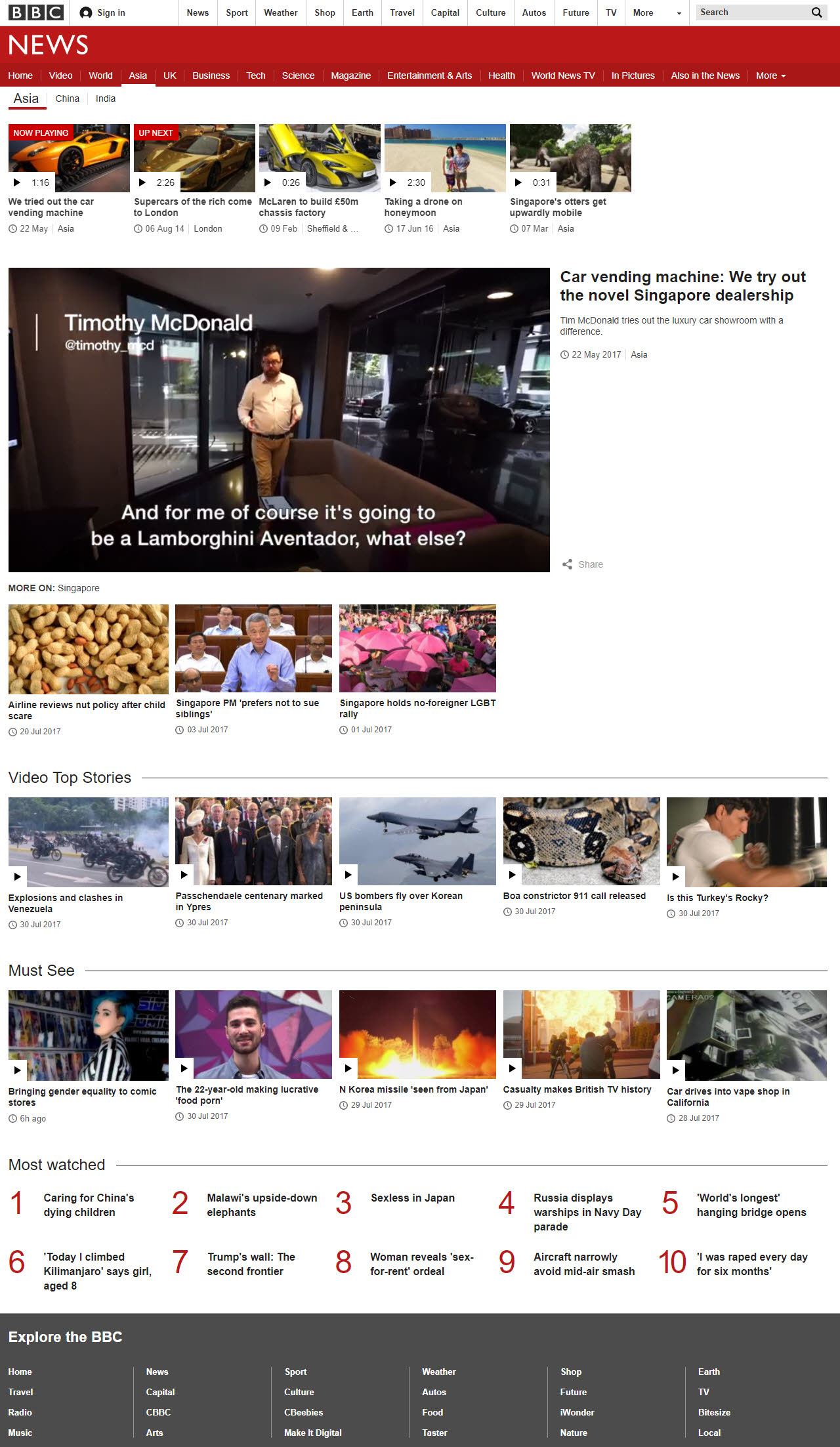Open most watched Sexless in Japan
This screenshot has width=840, height=1447.
coord(413,1198)
